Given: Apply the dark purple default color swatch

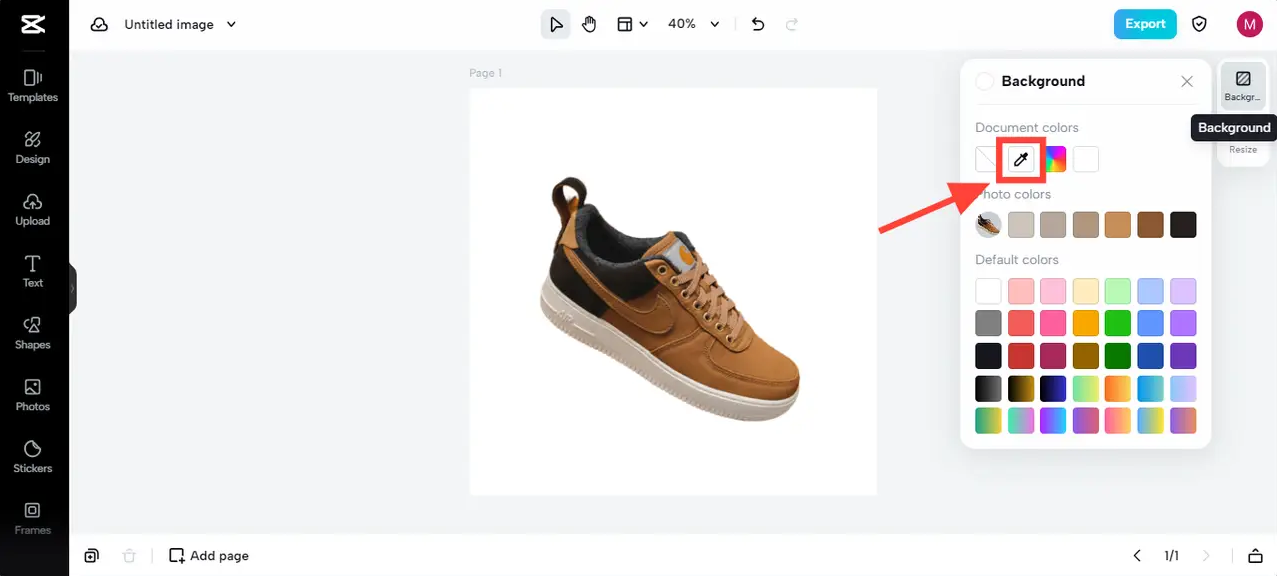Looking at the screenshot, I should tap(1183, 356).
